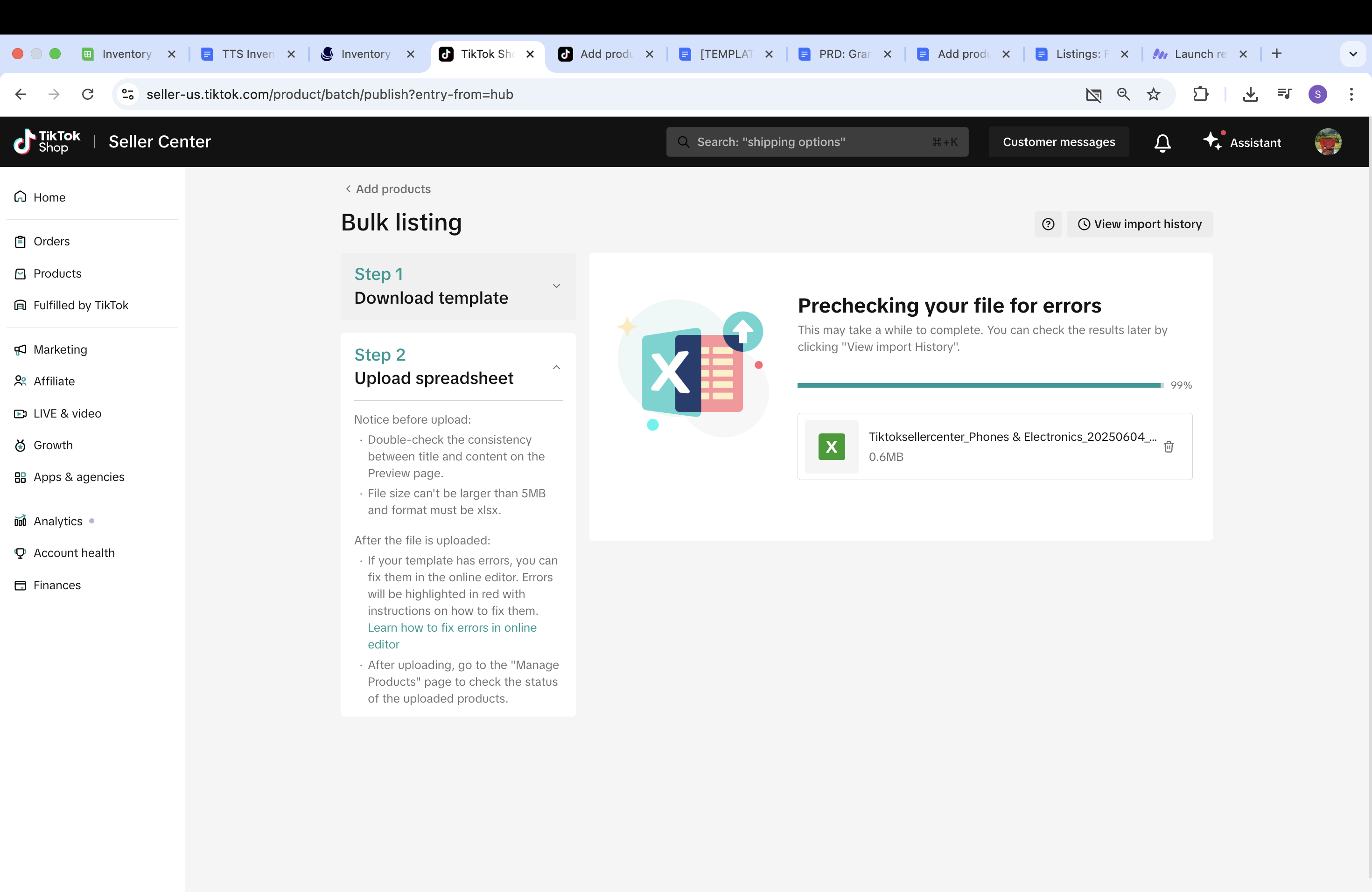1372x892 pixels.
Task: Open the Assistant sparkle icon
Action: tap(1212, 140)
